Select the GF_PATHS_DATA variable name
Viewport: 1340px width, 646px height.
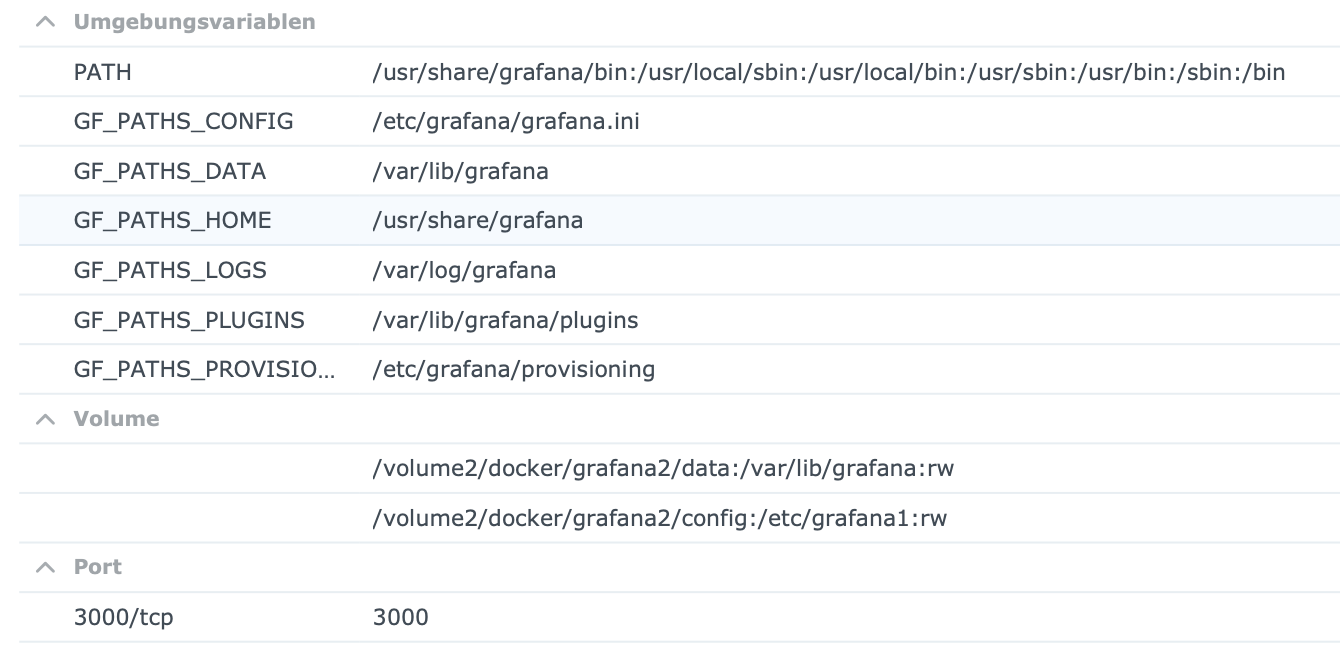pyautogui.click(x=170, y=171)
